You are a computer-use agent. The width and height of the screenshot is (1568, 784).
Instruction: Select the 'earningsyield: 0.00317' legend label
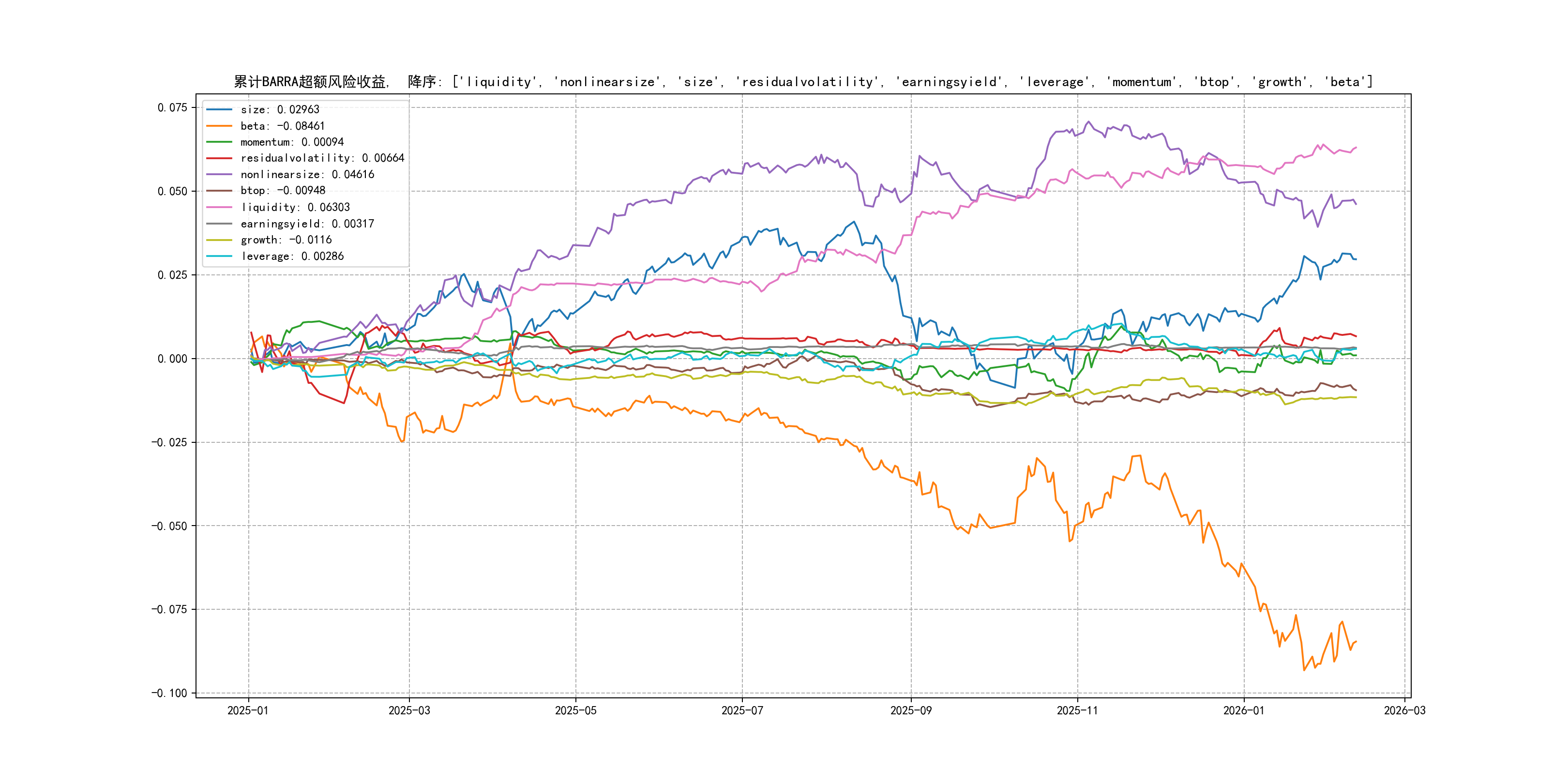pos(307,224)
